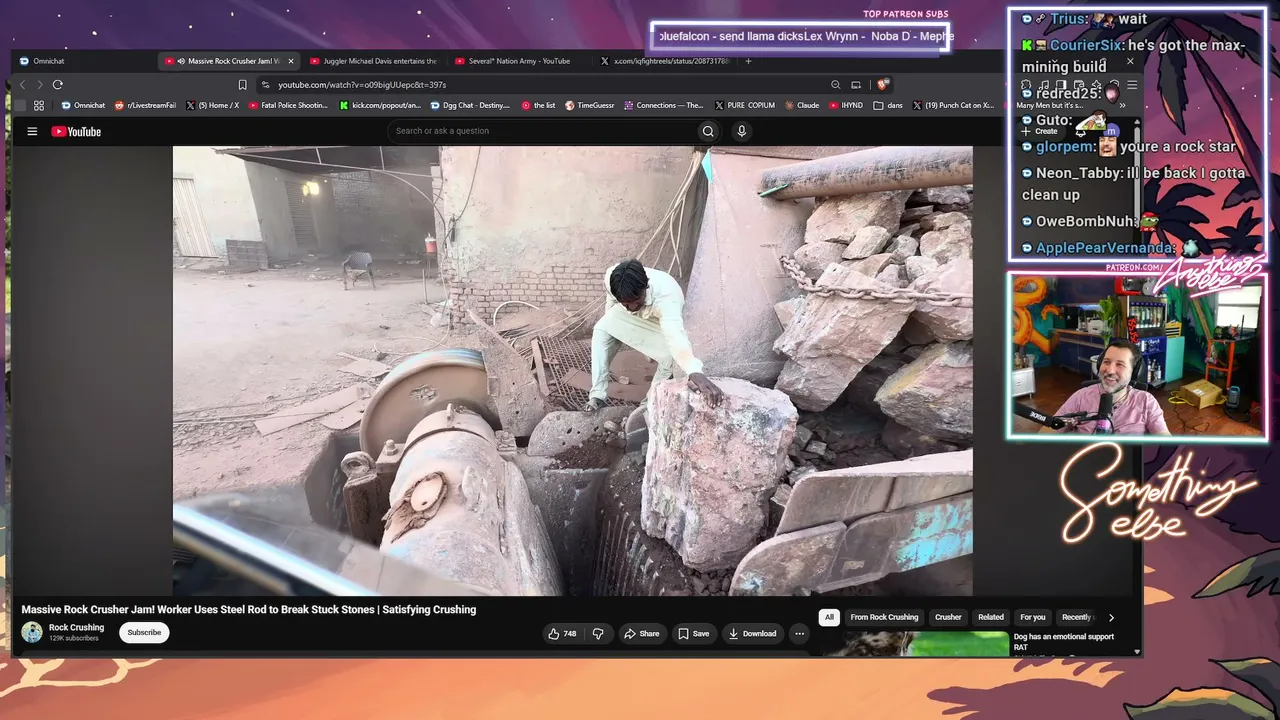
Task: Click the Rock Crushing channel avatar
Action: (32, 632)
